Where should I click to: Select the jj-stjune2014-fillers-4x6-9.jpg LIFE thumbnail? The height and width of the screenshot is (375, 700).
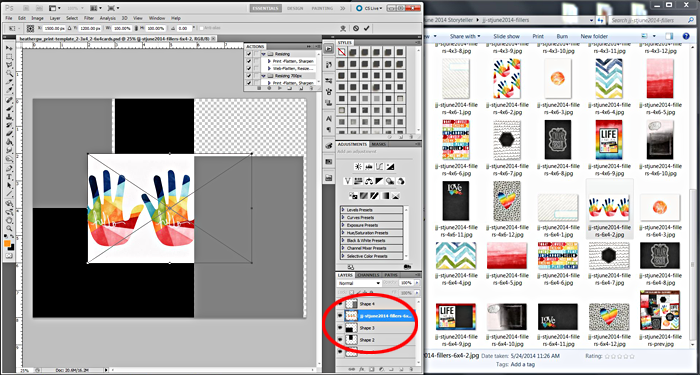click(608, 139)
